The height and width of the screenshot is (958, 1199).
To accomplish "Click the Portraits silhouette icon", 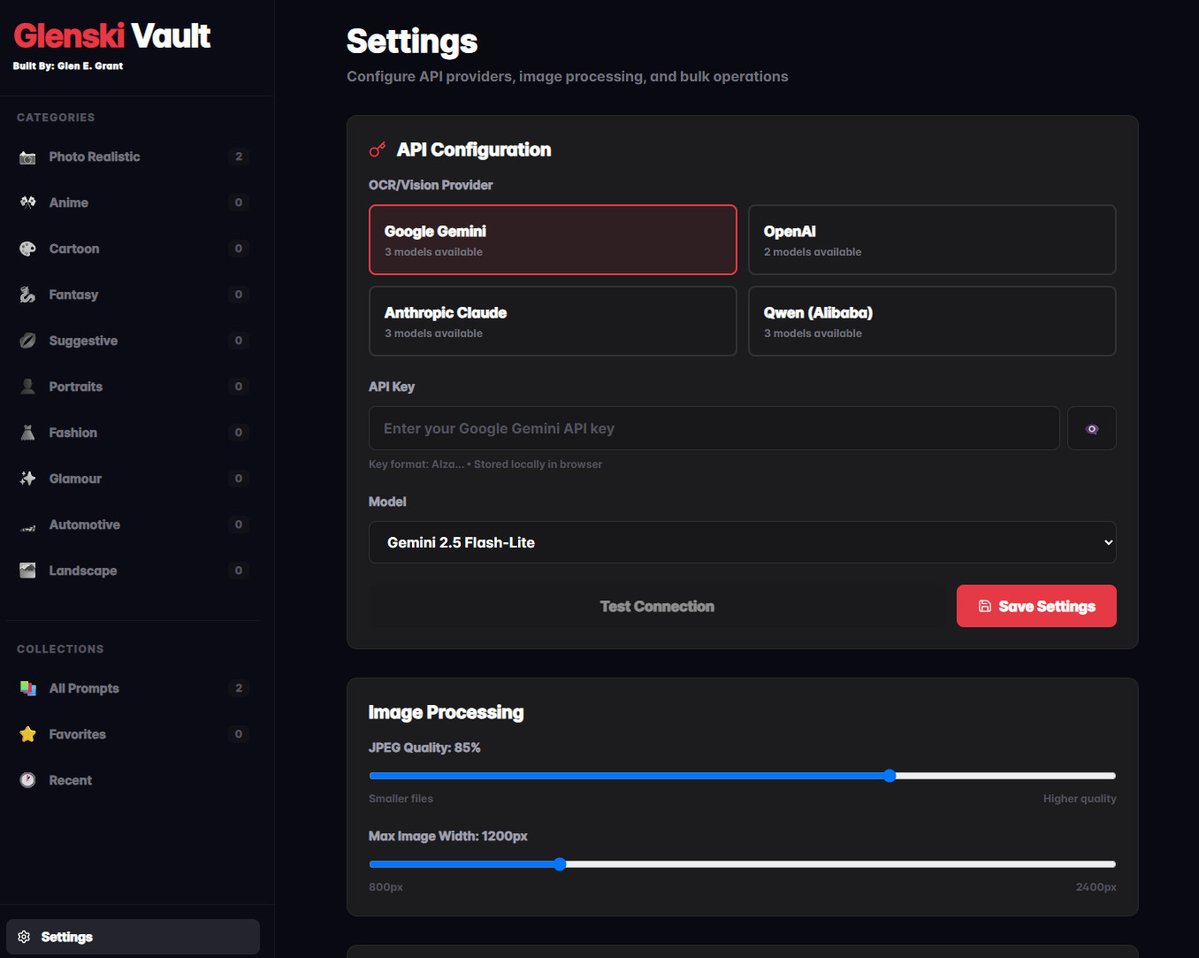I will [28, 386].
